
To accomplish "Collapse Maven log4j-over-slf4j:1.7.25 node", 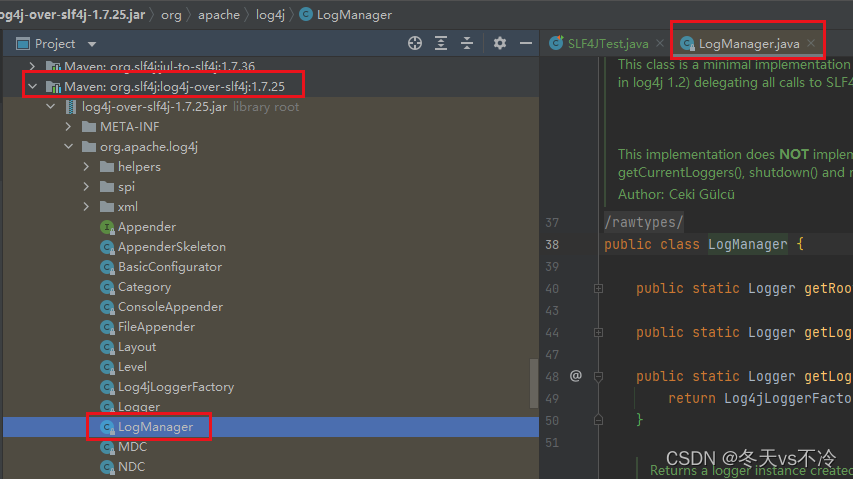I will (x=33, y=86).
